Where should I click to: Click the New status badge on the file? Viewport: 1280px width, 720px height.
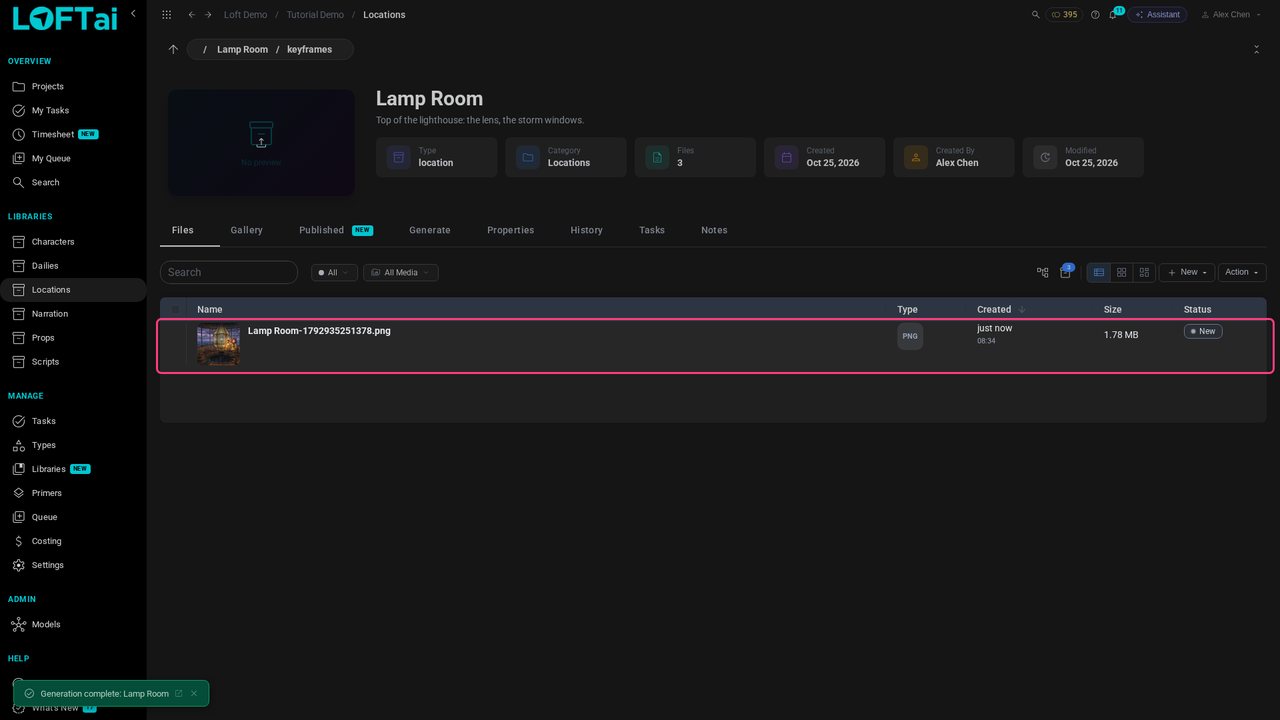[1203, 331]
